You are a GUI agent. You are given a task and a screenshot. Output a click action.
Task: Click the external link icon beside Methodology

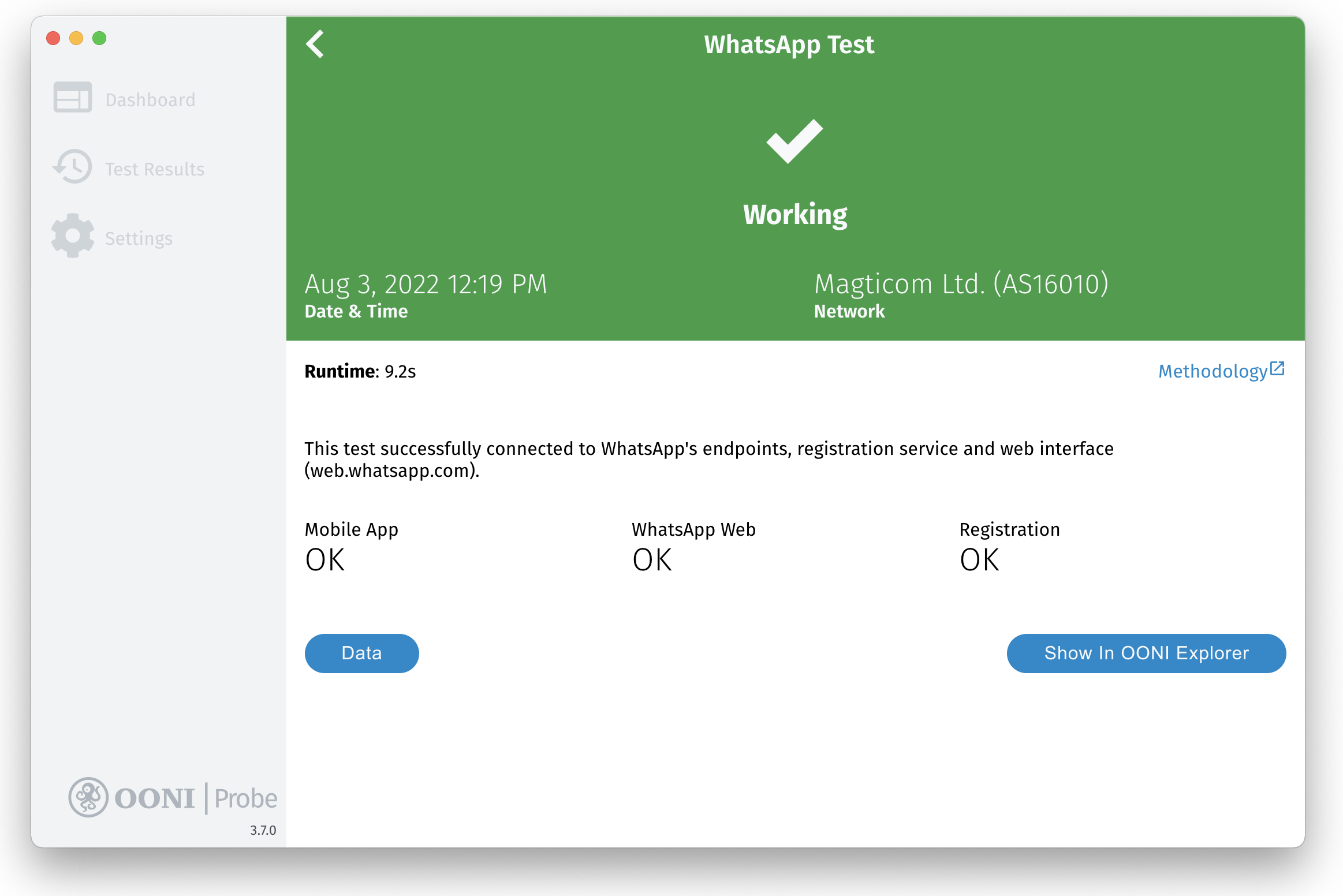pos(1277,368)
